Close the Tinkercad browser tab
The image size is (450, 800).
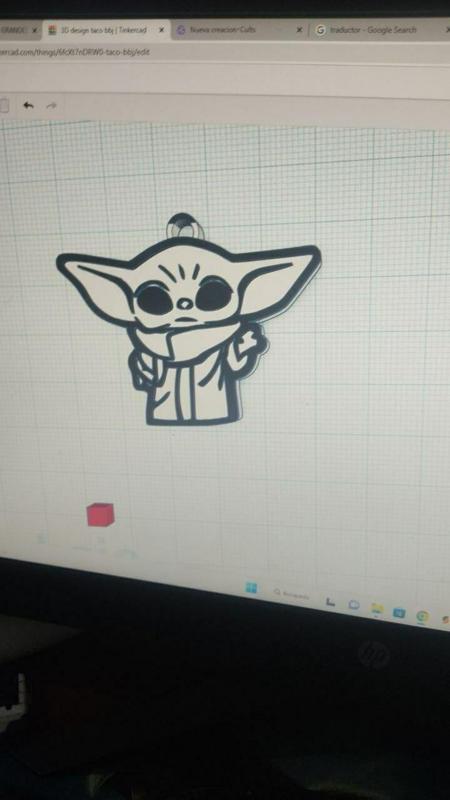161,30
